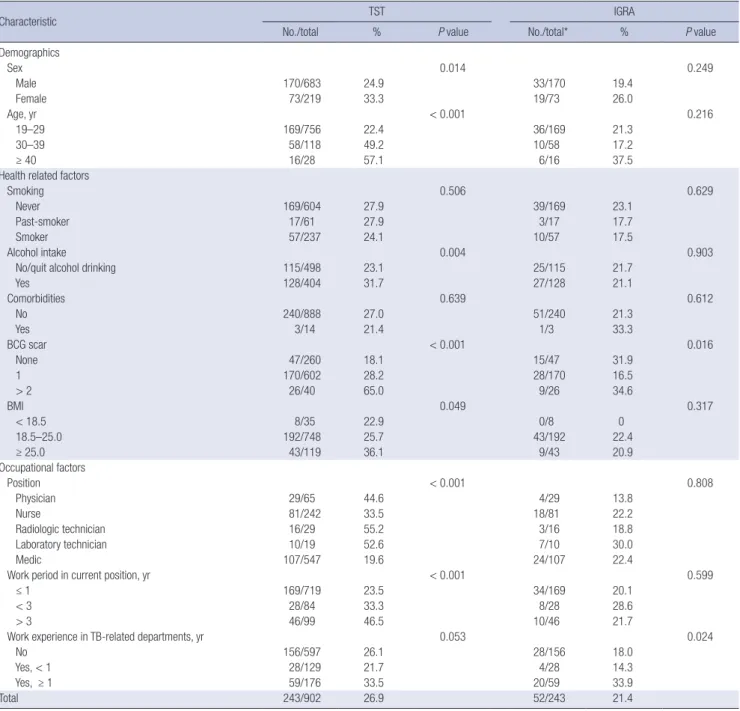Click the '≥ 40' age row label
740x711 pixels.
(26, 160)
